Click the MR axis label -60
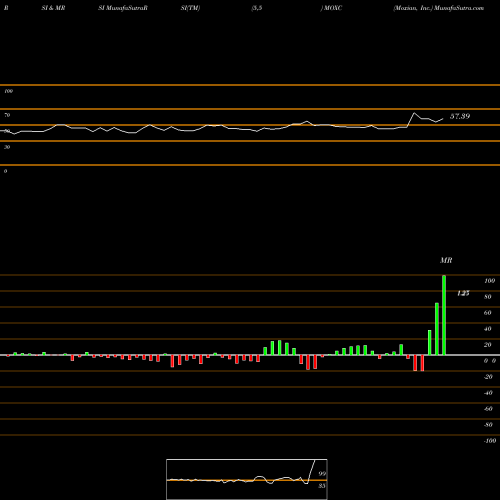 click(x=488, y=409)
